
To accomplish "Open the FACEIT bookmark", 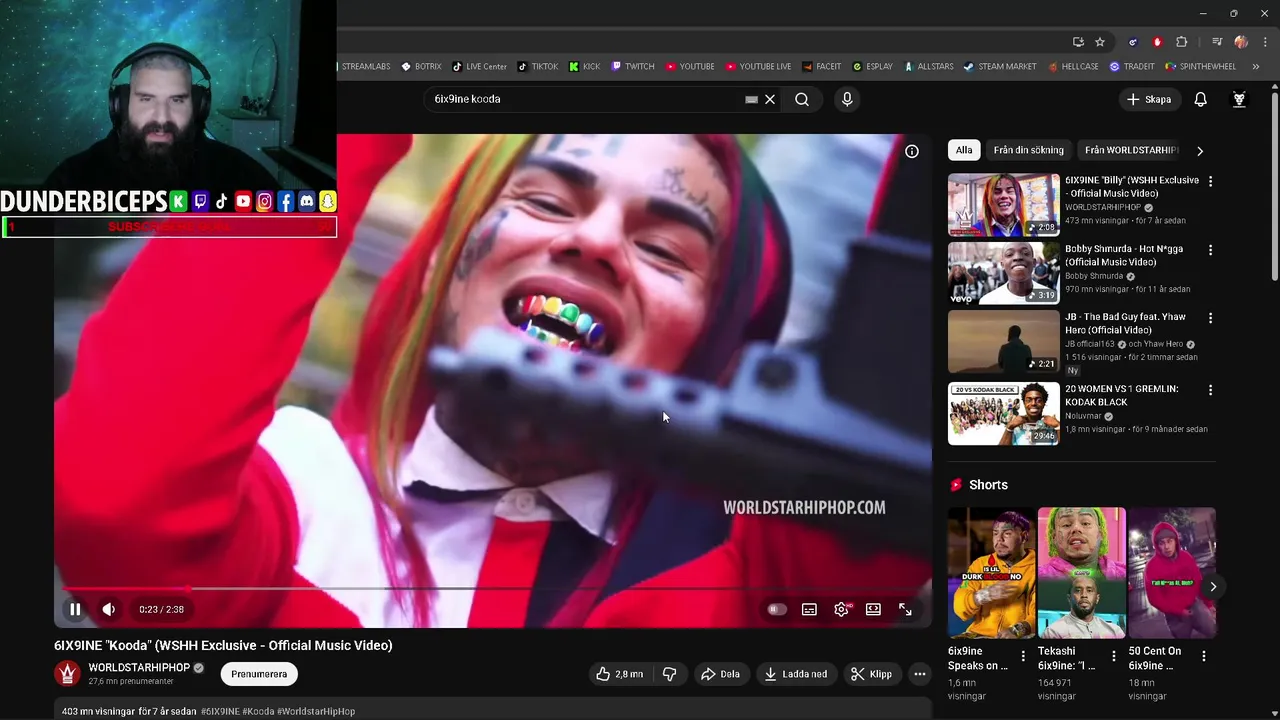I will pos(821,67).
